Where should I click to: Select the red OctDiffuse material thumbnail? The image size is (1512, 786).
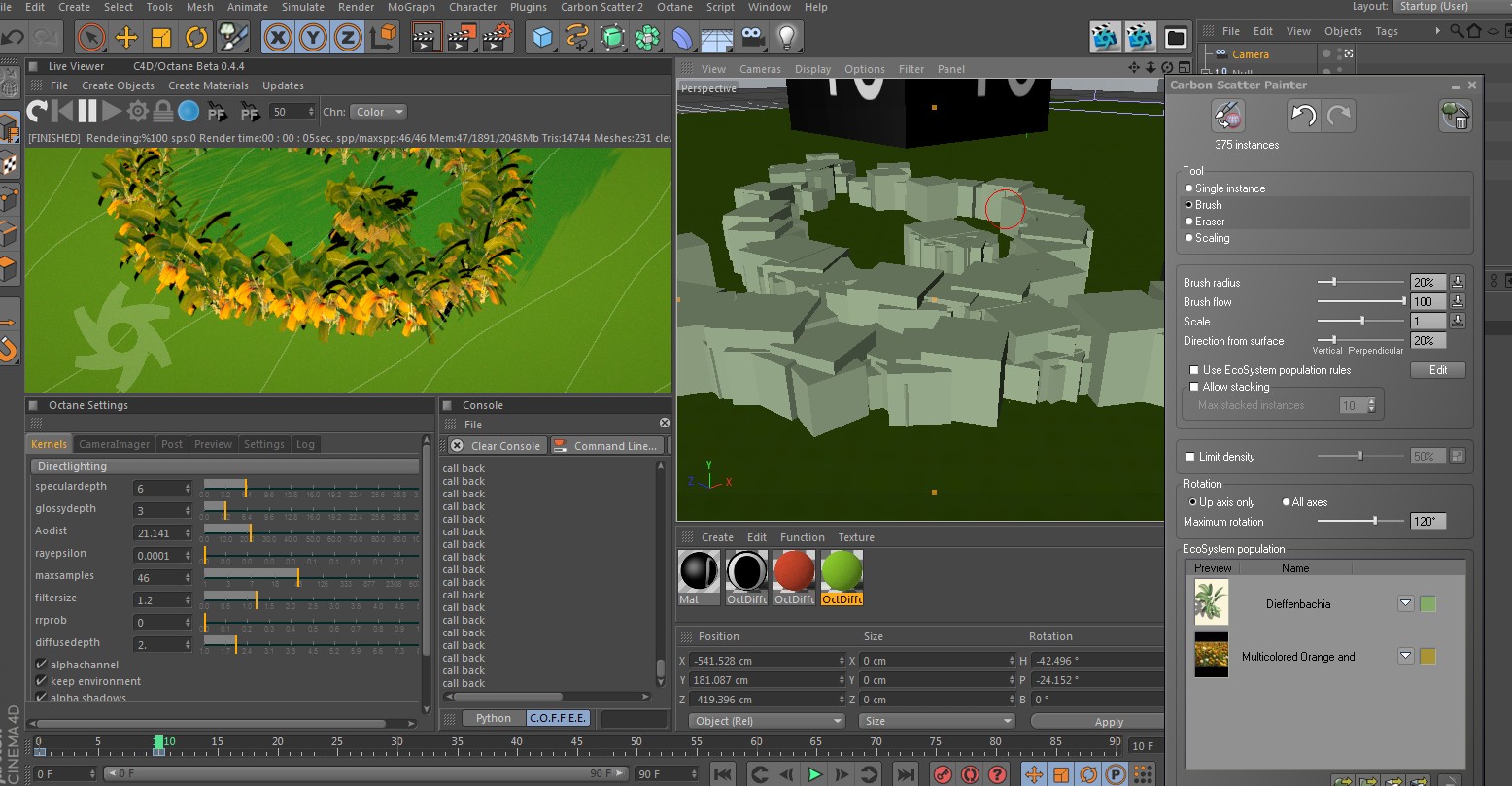[x=794, y=571]
